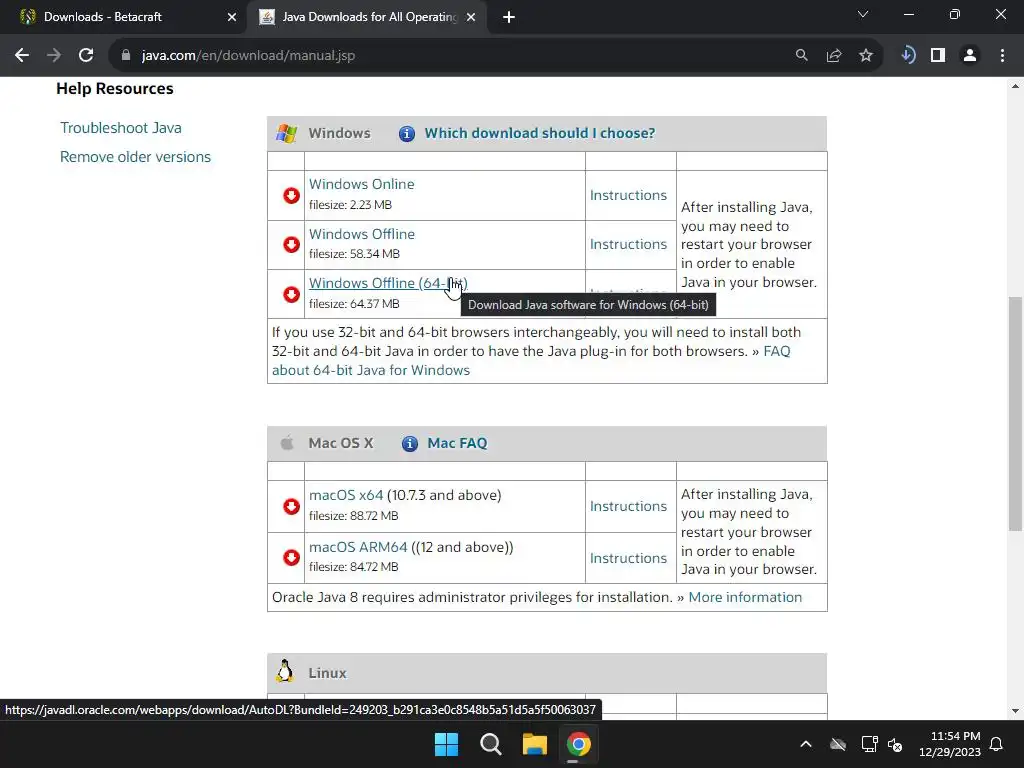Go forward with the browser forward arrow
Screen dimensions: 1024x768
pyautogui.click(x=54, y=56)
